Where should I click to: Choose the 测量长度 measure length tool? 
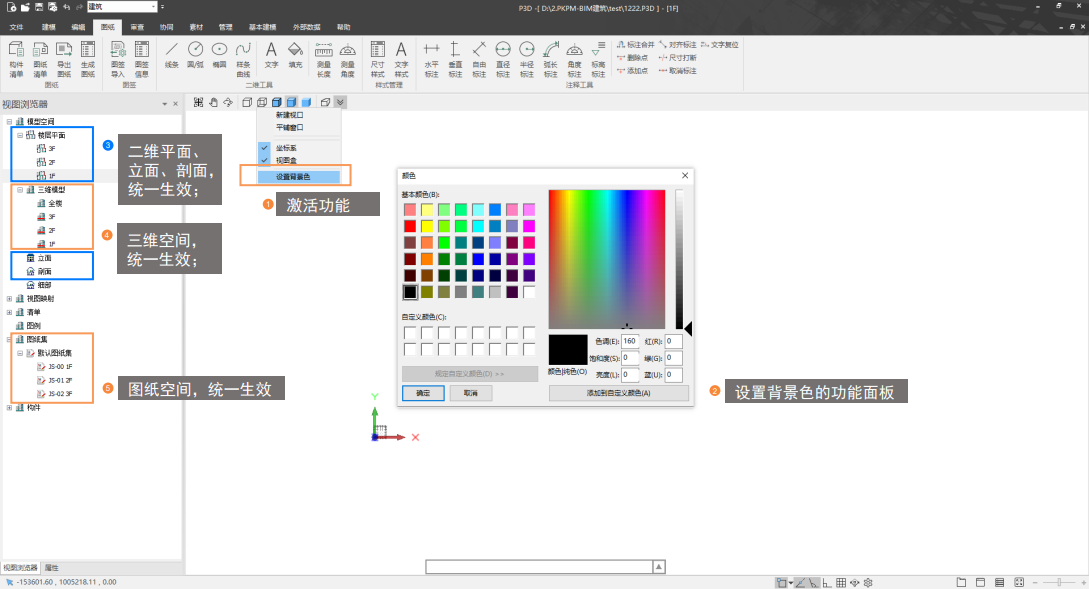[324, 58]
